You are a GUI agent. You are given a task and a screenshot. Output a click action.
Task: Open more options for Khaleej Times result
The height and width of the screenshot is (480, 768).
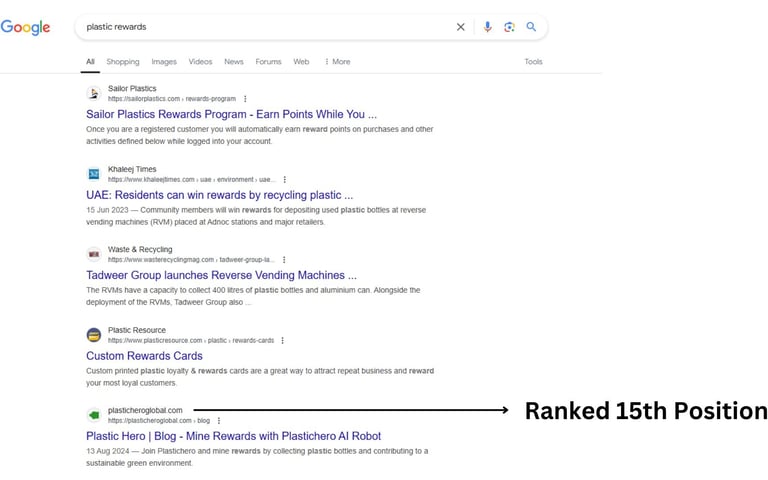coord(285,180)
